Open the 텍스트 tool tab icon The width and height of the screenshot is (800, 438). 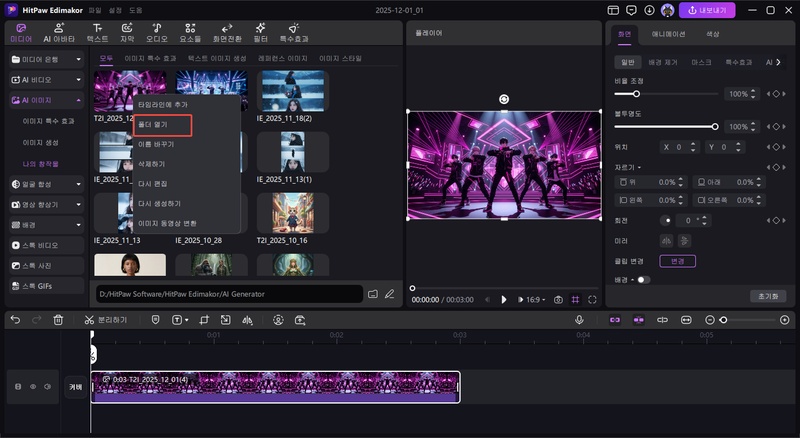[x=97, y=29]
